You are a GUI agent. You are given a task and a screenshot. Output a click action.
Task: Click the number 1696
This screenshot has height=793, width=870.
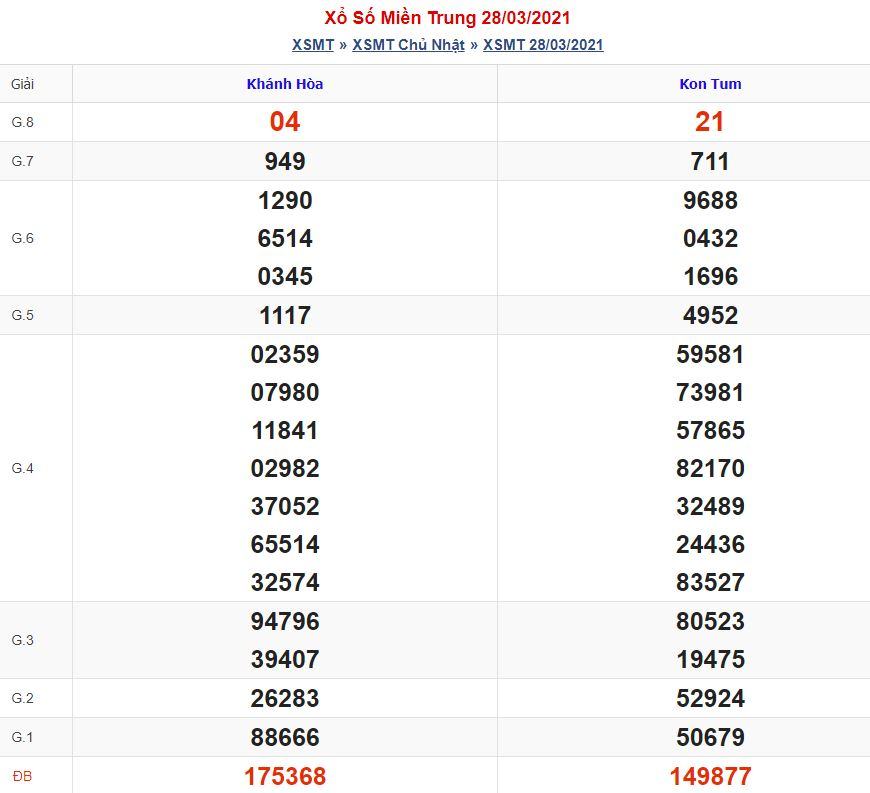coord(711,276)
